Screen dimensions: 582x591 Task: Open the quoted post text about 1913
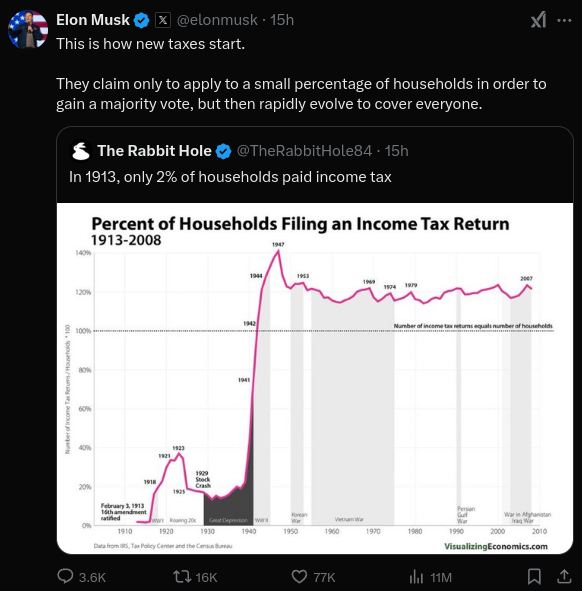coord(230,177)
